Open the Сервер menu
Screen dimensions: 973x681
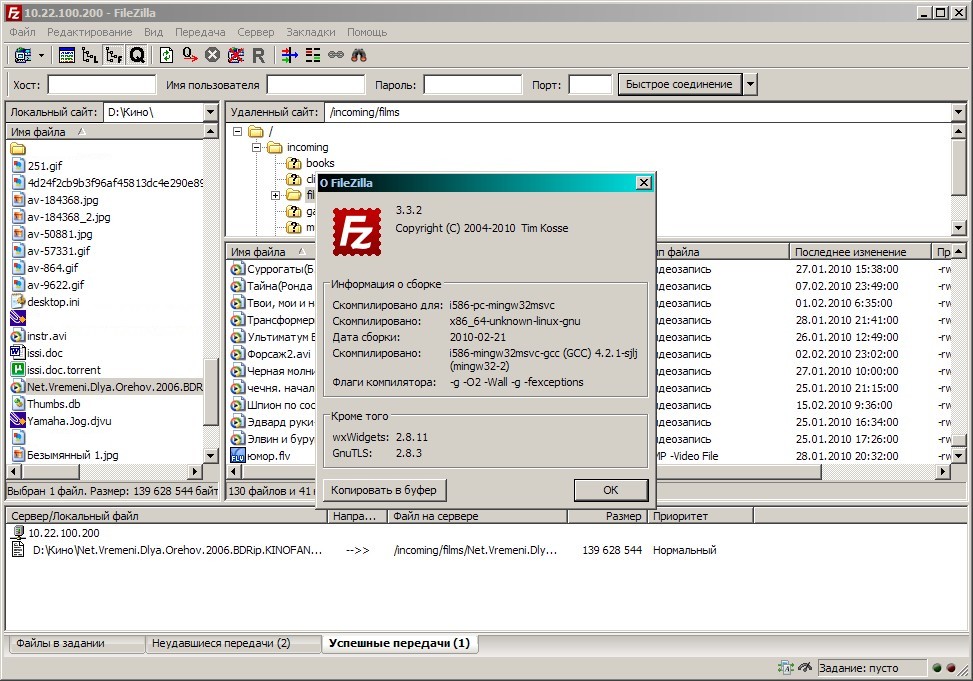[255, 32]
